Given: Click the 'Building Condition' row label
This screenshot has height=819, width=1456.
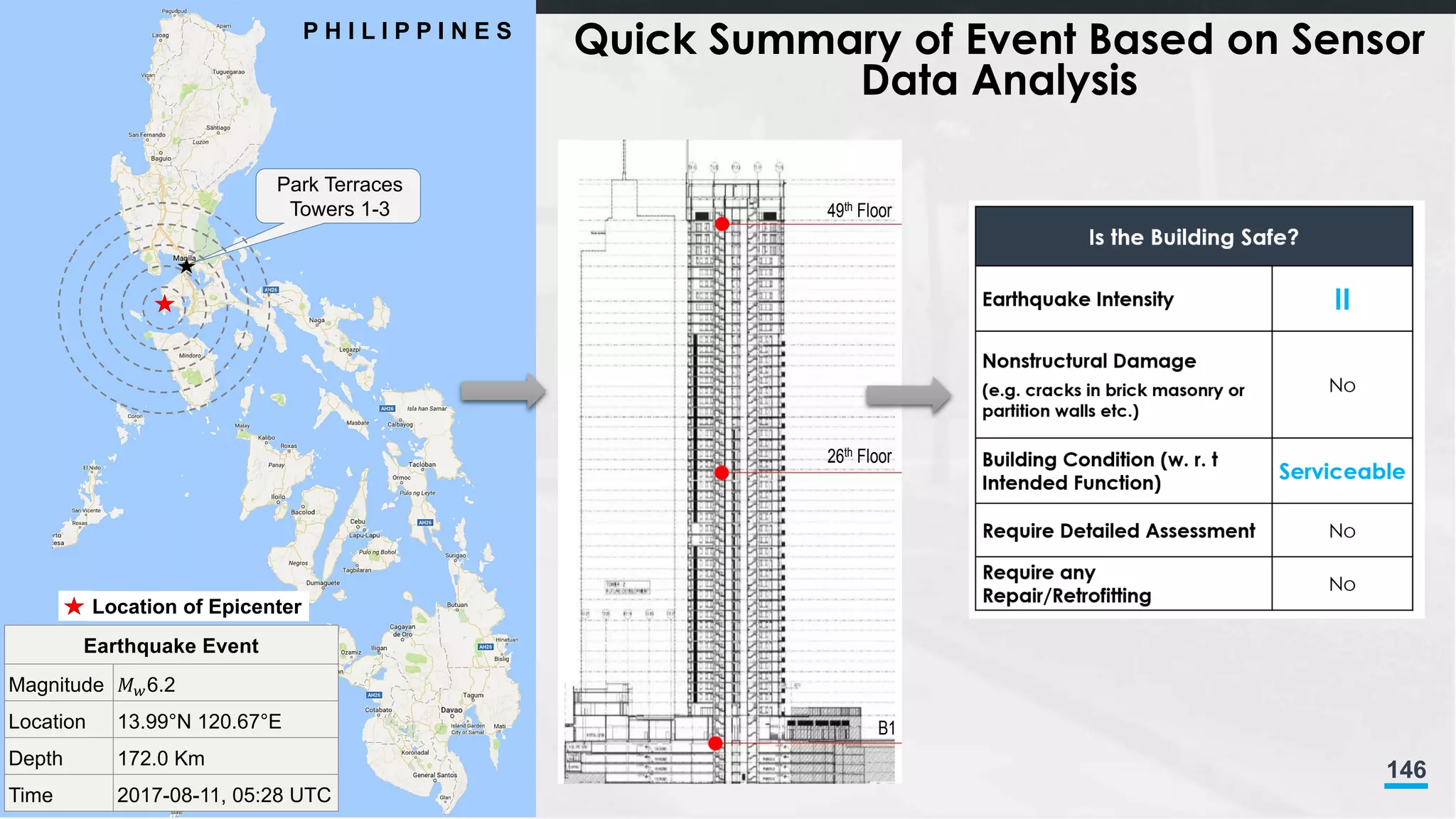Looking at the screenshot, I should (1100, 471).
